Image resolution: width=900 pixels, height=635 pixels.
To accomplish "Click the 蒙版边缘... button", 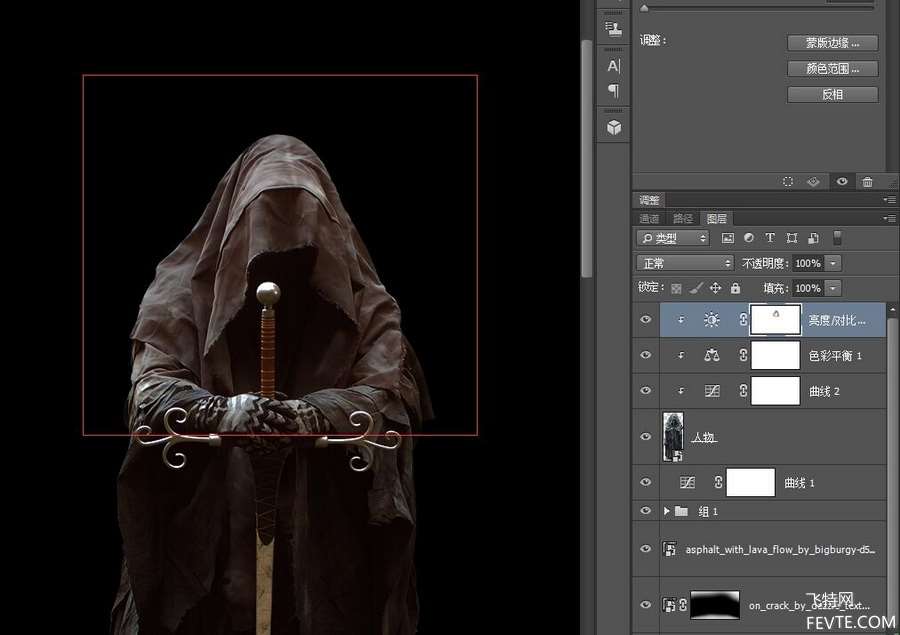I will (833, 42).
